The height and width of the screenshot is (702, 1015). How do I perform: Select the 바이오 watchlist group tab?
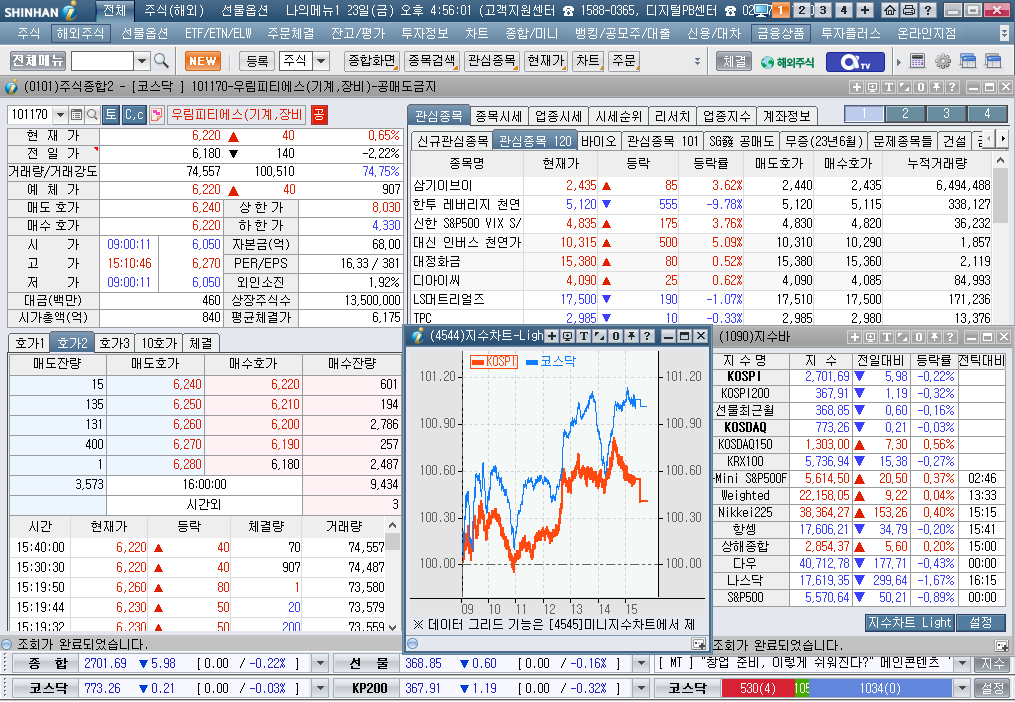pyautogui.click(x=598, y=141)
